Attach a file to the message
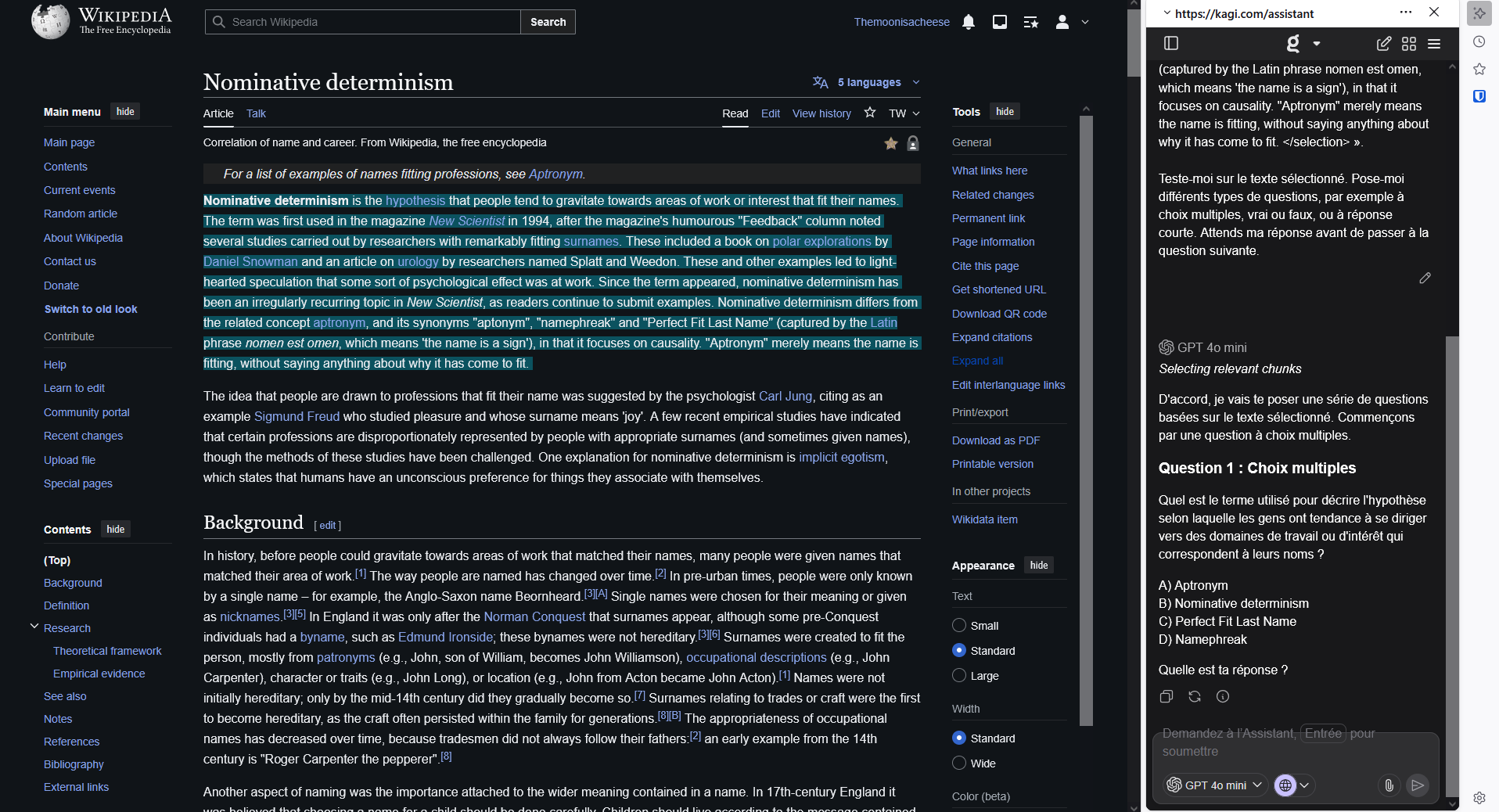The height and width of the screenshot is (812, 1499). click(1389, 785)
